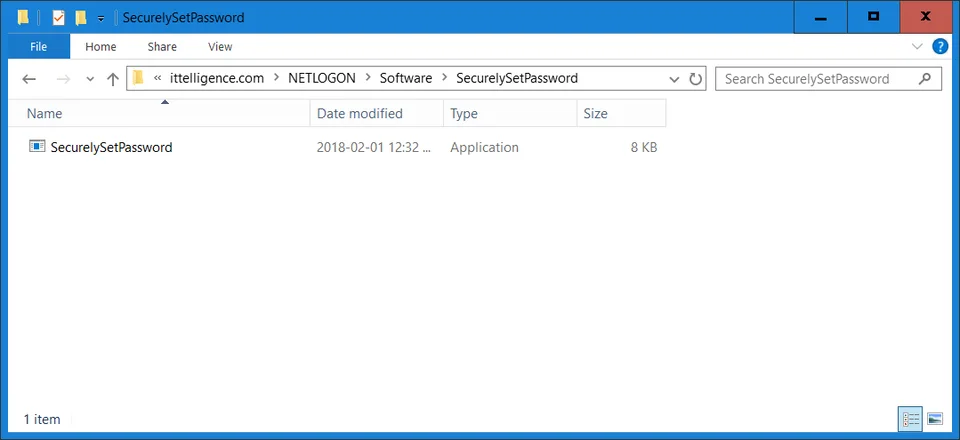Click New folder quick access icon
Screen dimensions: 960x440
coord(81,18)
